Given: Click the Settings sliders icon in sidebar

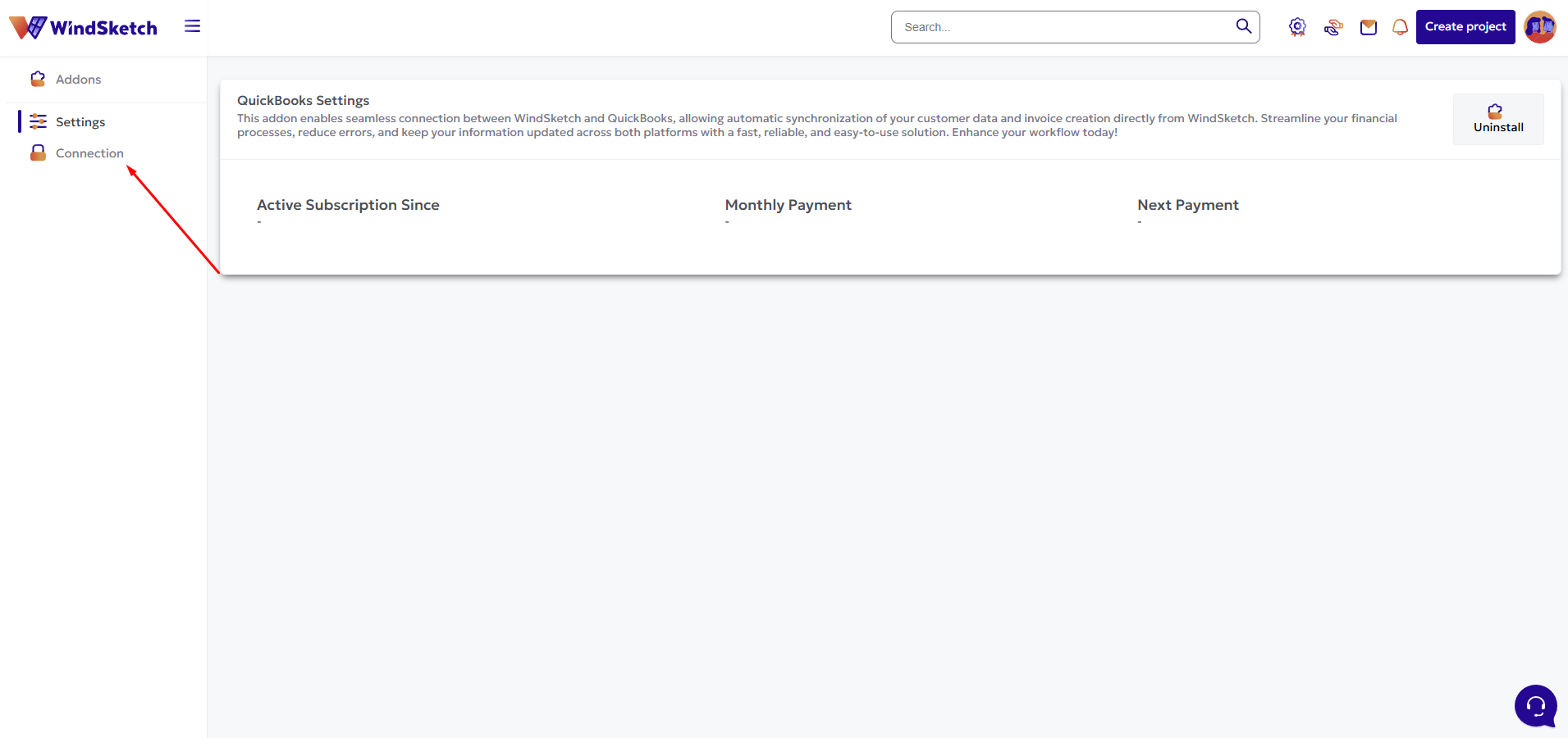Looking at the screenshot, I should click(38, 121).
